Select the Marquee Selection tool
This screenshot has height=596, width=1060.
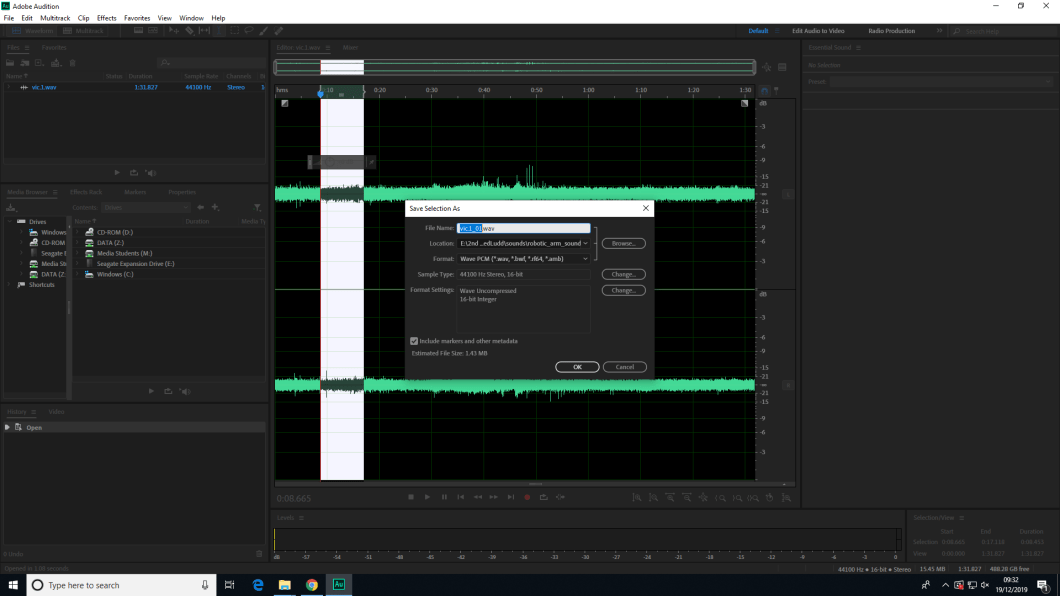point(235,30)
